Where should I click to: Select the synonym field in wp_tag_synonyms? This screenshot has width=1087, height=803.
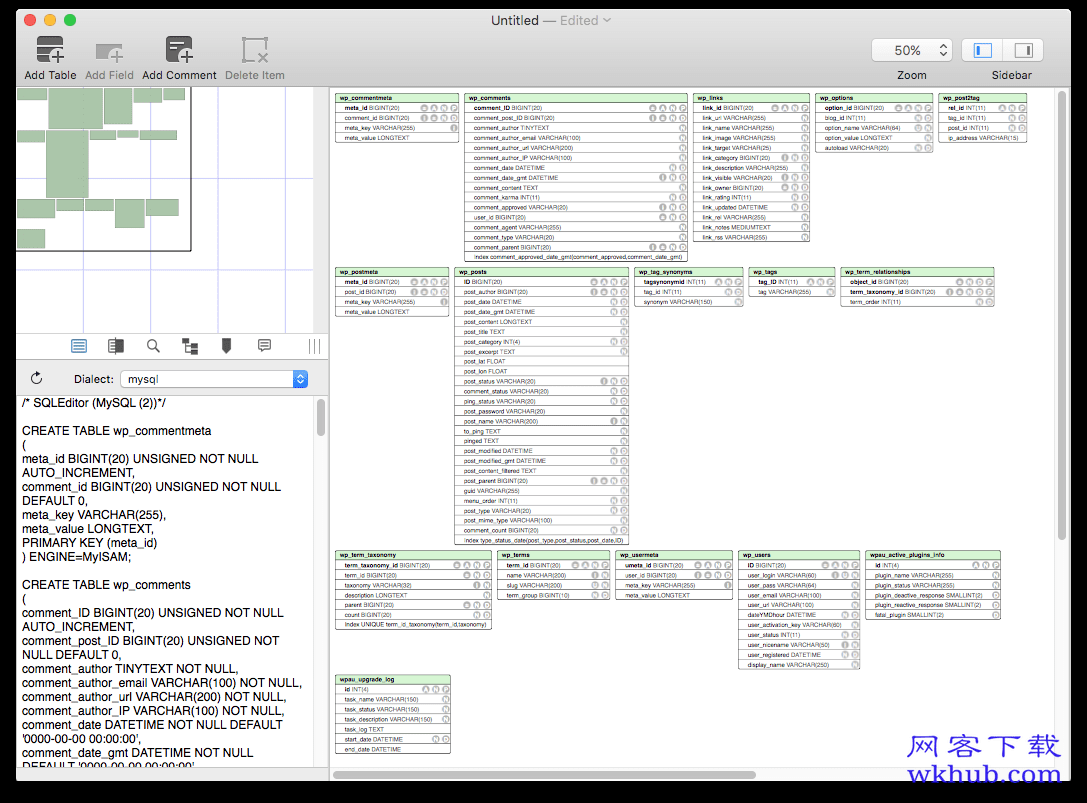pyautogui.click(x=688, y=302)
